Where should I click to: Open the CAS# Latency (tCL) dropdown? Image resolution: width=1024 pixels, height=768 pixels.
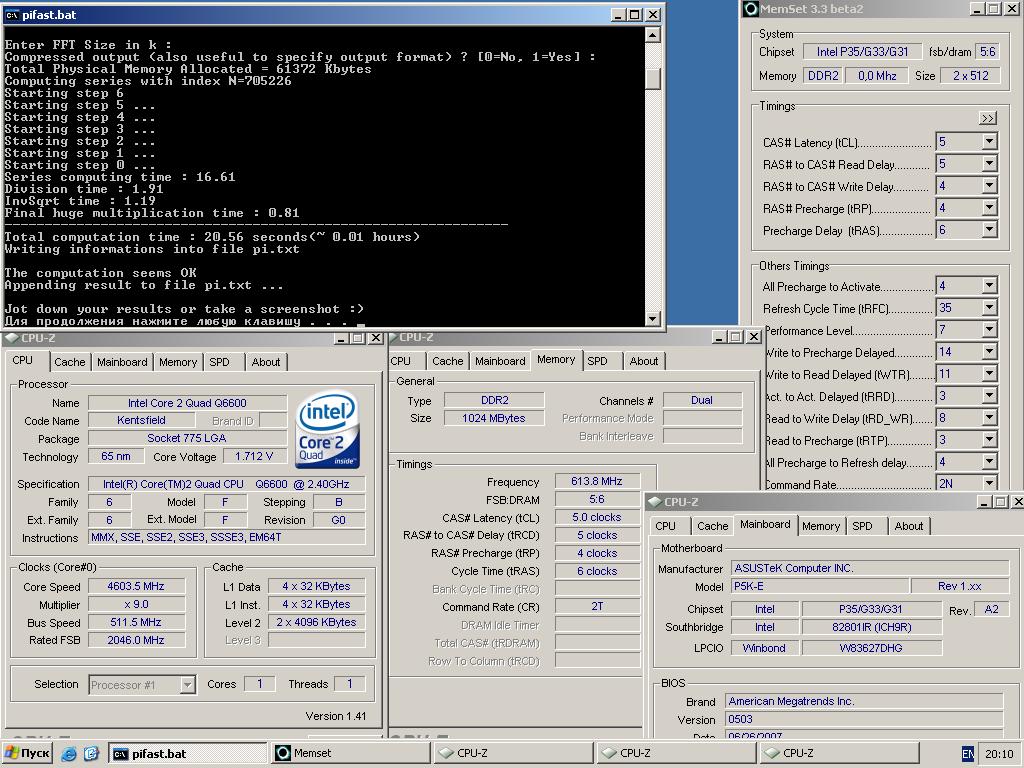click(989, 142)
